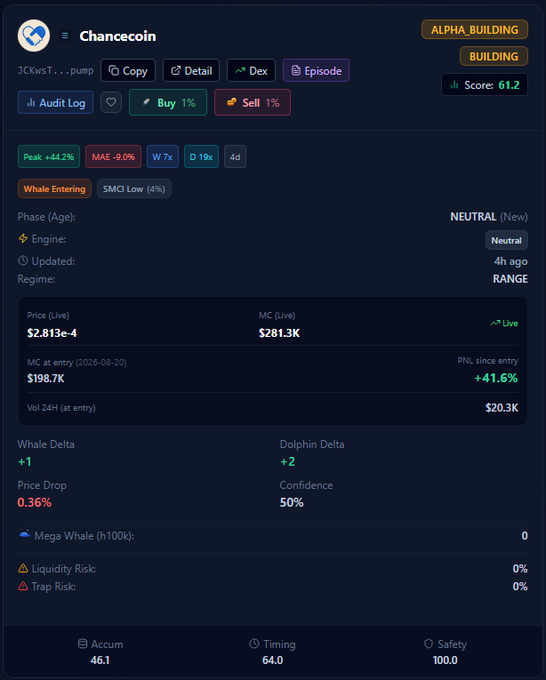This screenshot has height=680, width=546.
Task: Click the Neutral engine badge
Action: [x=507, y=240]
